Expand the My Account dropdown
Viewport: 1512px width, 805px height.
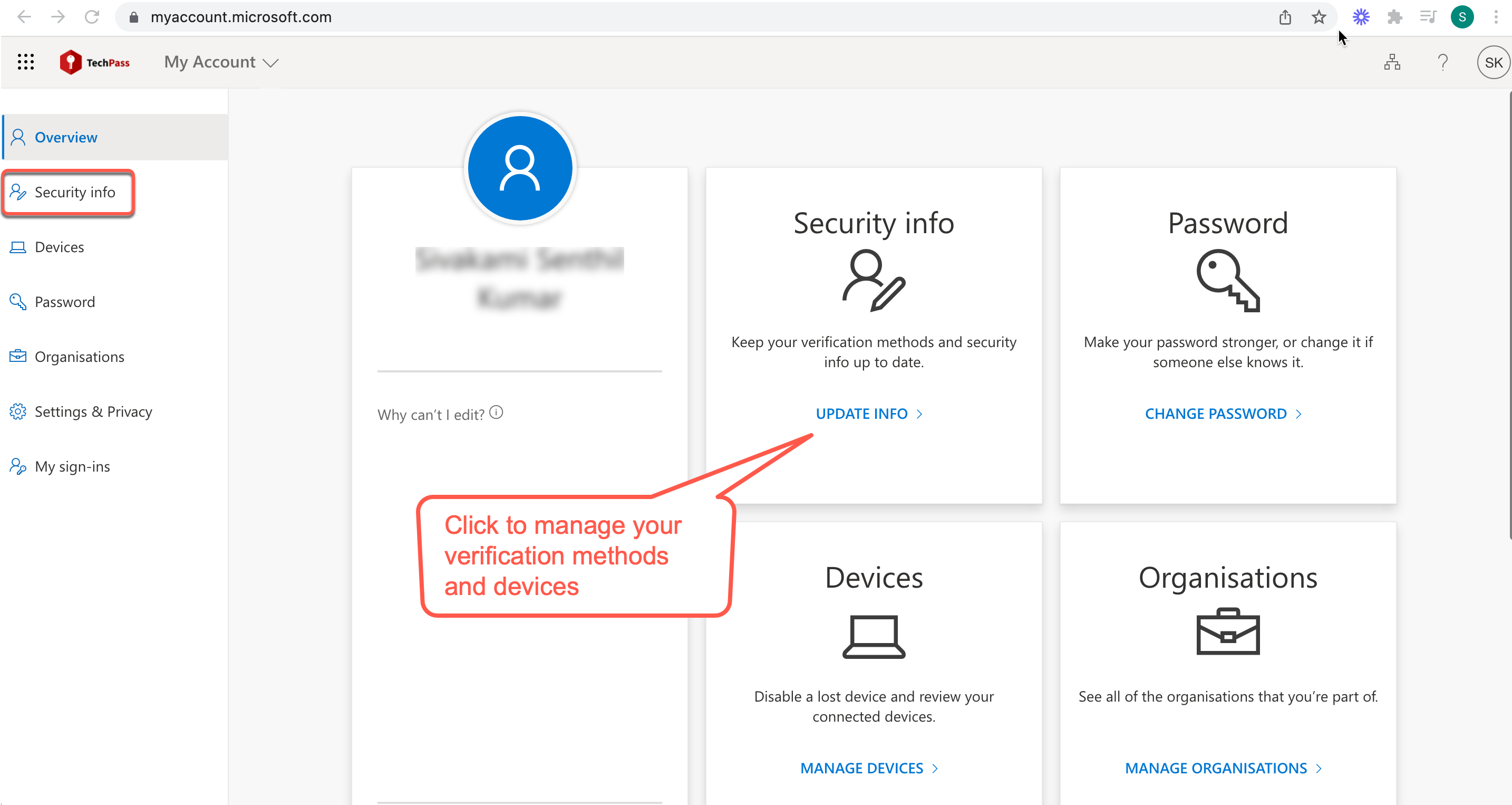[221, 62]
